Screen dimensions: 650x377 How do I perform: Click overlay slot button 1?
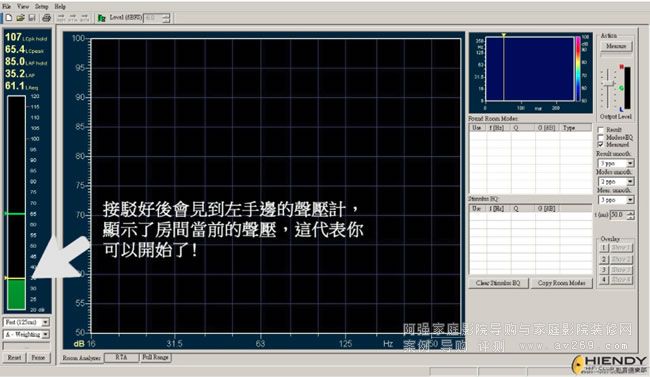[604, 248]
